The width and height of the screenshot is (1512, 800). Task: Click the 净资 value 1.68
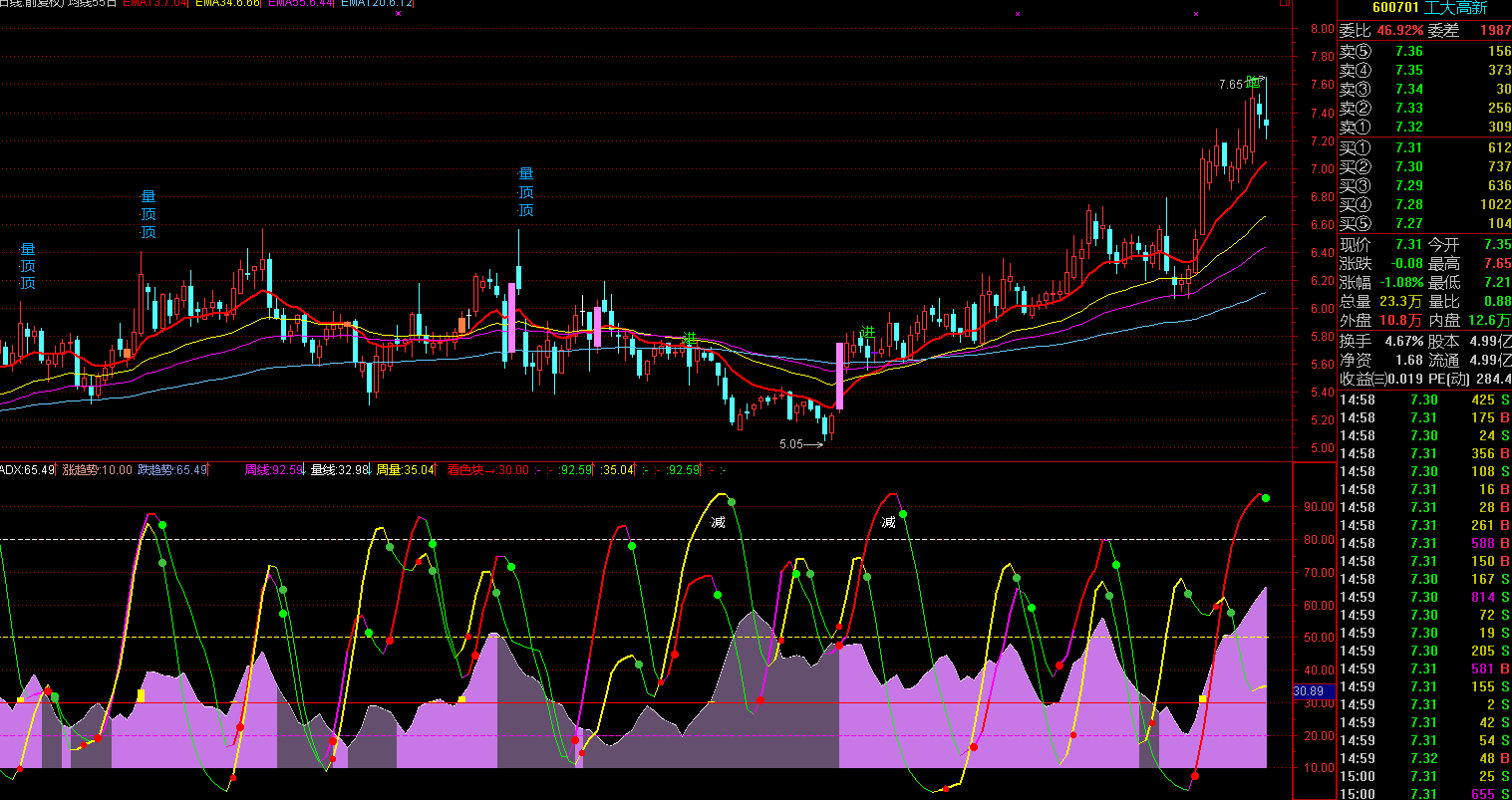[x=1409, y=360]
